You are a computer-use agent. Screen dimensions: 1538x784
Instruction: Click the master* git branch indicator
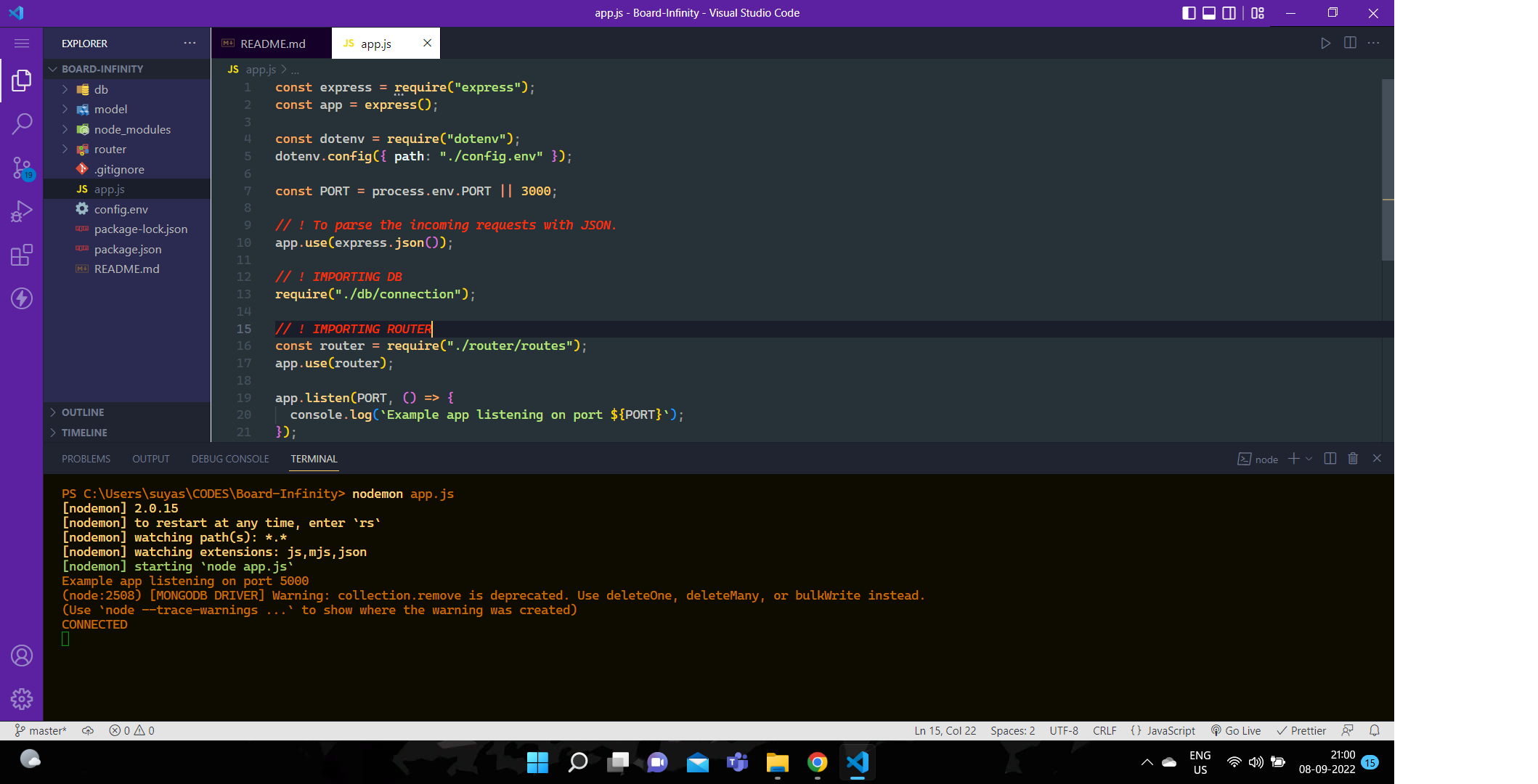pyautogui.click(x=41, y=730)
